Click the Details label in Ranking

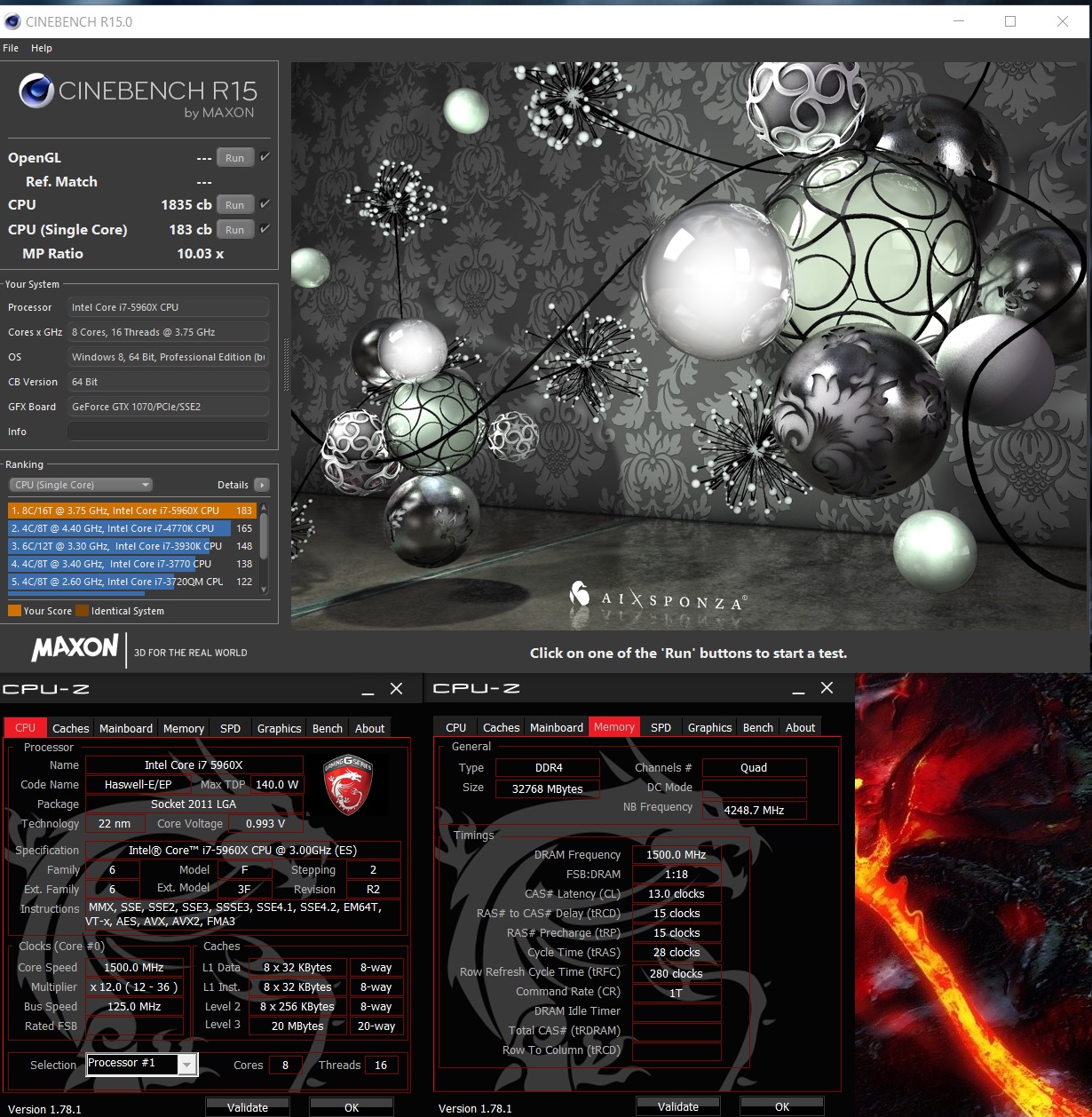point(233,485)
